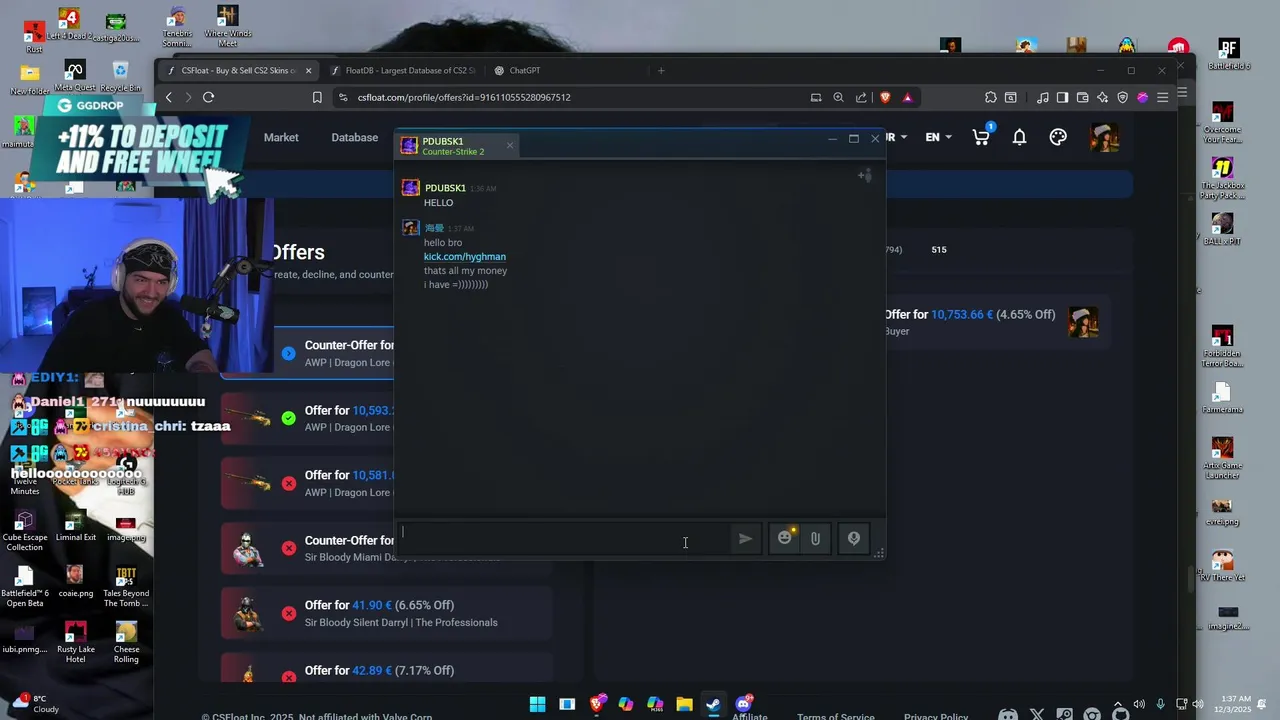The image size is (1280, 720).
Task: Select the CSFloat Buy & Sell browser tab
Action: (x=238, y=71)
